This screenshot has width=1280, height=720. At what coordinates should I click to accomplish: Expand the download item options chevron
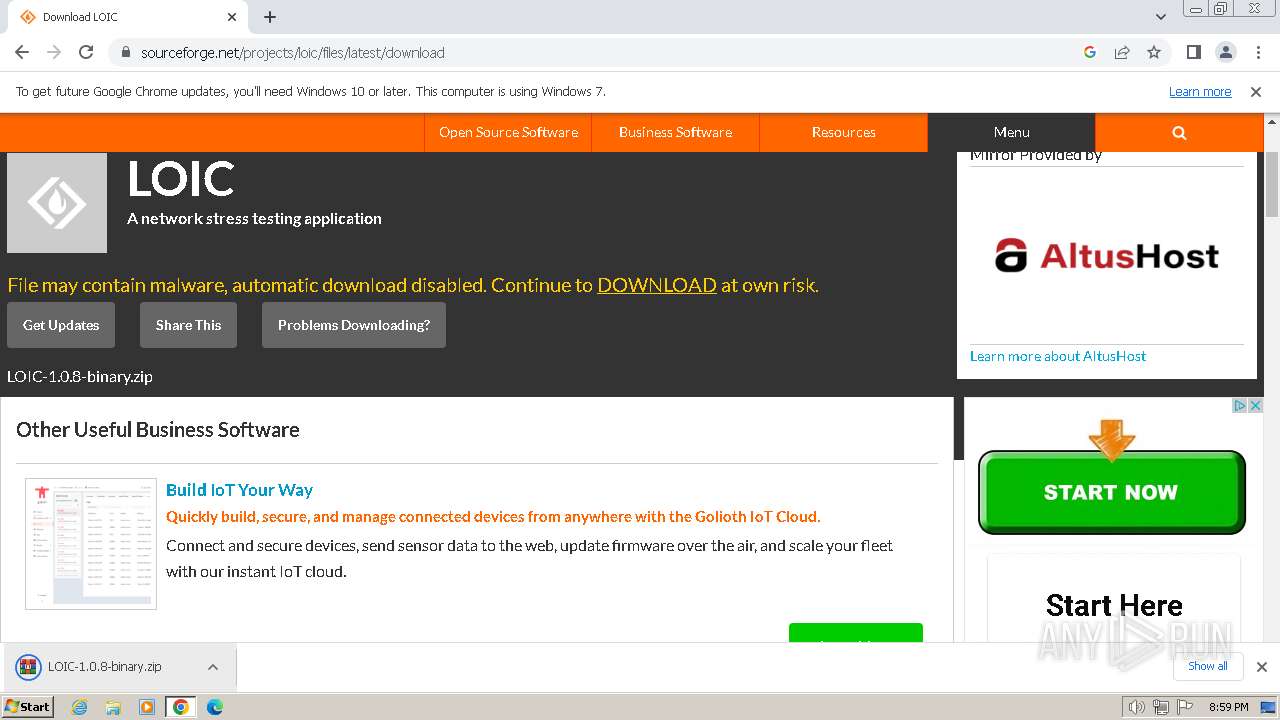[213, 667]
